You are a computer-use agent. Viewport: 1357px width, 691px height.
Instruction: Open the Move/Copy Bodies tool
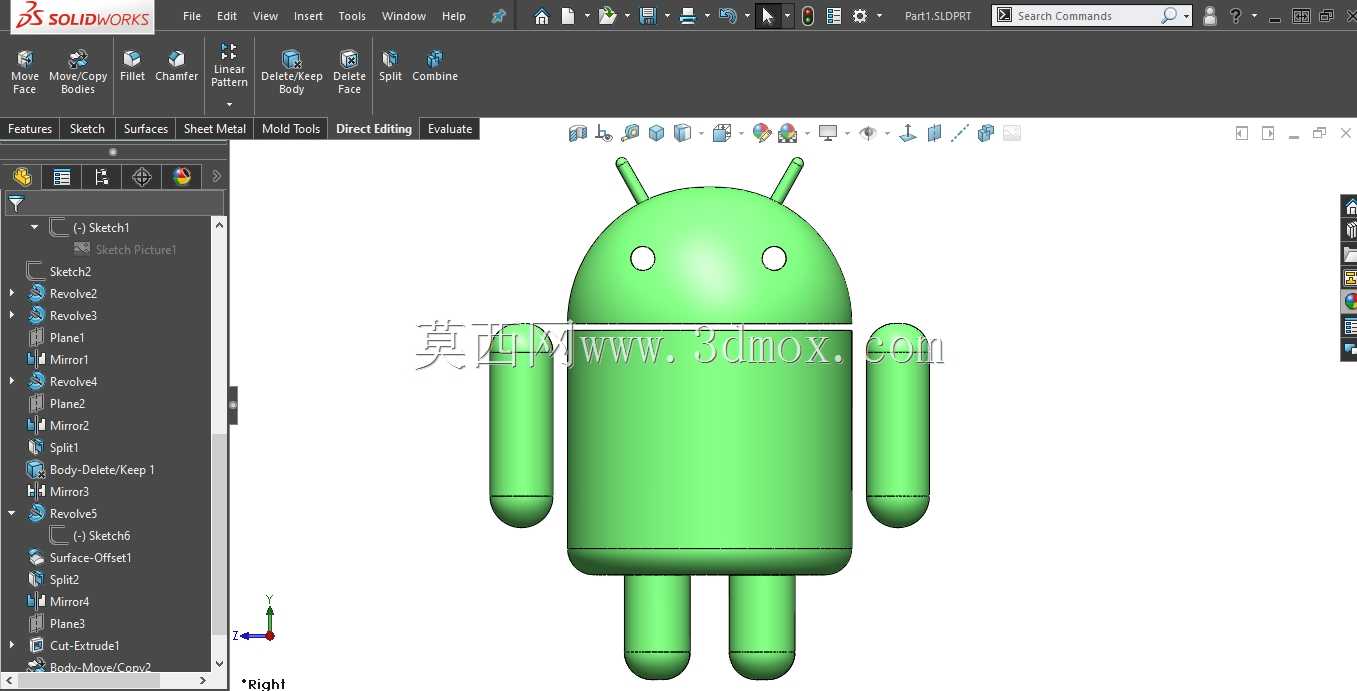[78, 72]
